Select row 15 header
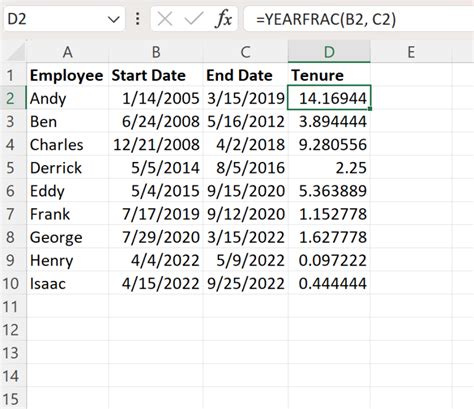 pyautogui.click(x=13, y=399)
